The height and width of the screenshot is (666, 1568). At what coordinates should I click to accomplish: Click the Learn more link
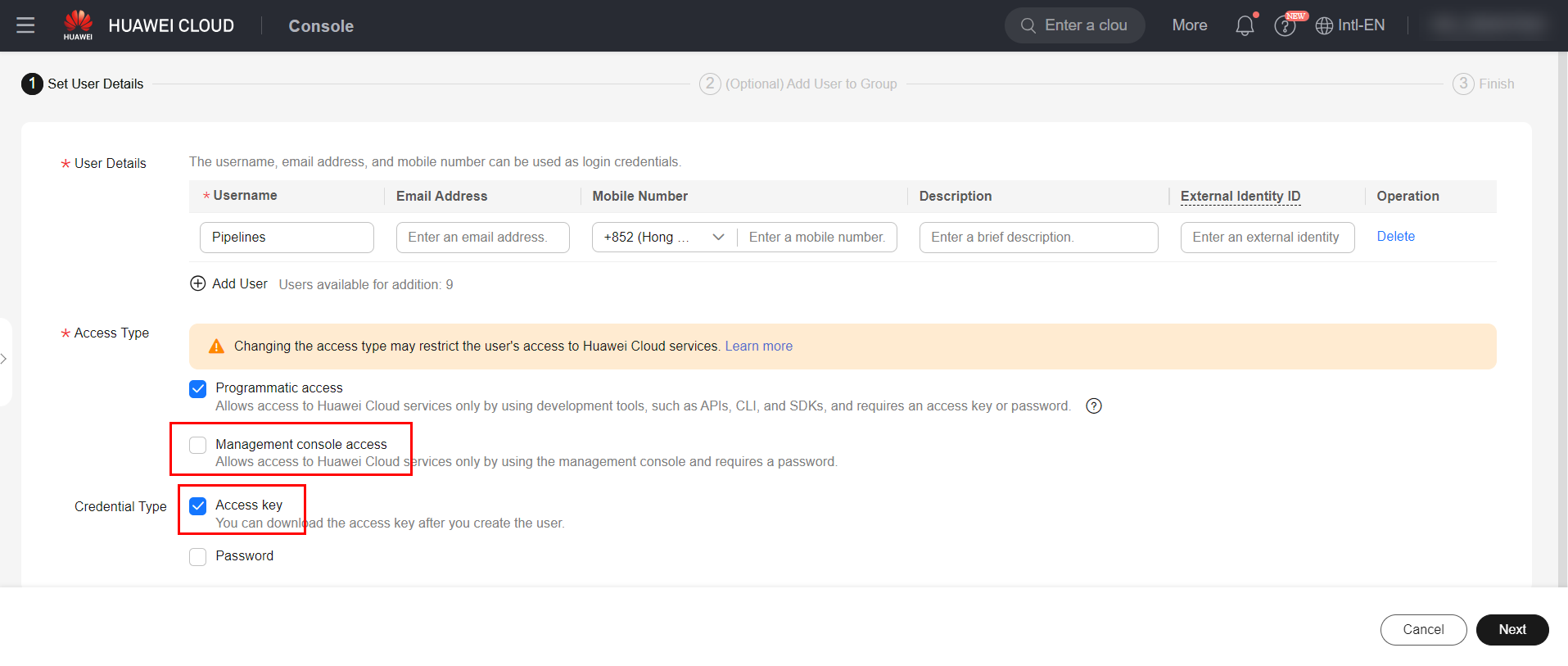(758, 346)
